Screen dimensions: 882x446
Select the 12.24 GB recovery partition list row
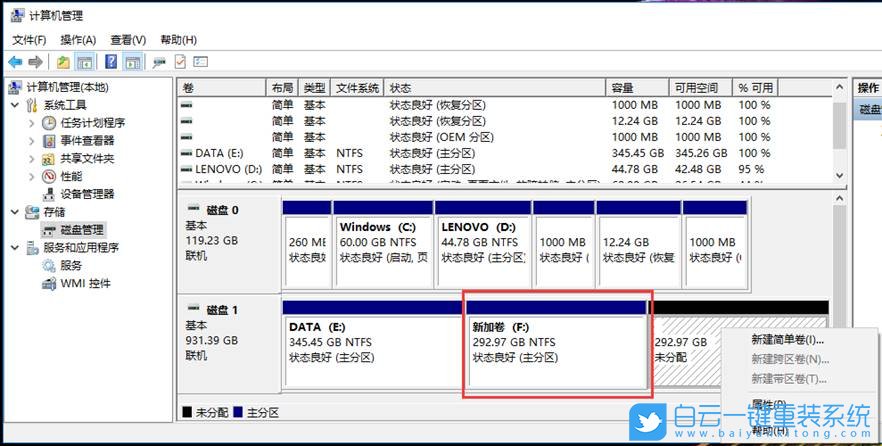tap(505, 121)
